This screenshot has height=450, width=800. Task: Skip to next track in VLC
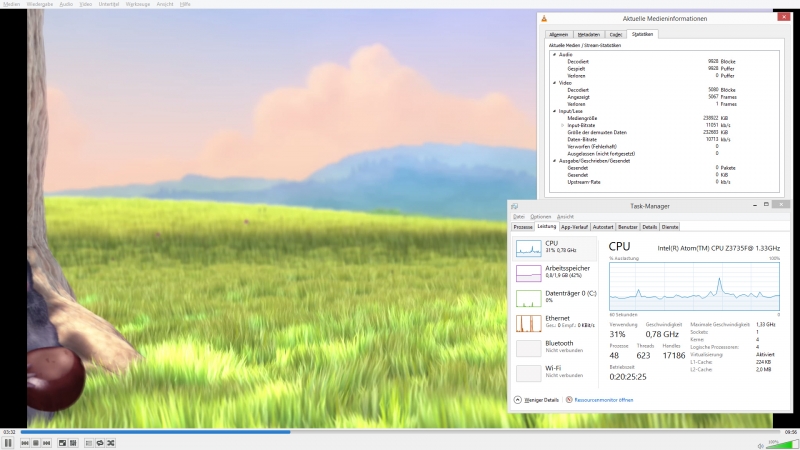46,443
